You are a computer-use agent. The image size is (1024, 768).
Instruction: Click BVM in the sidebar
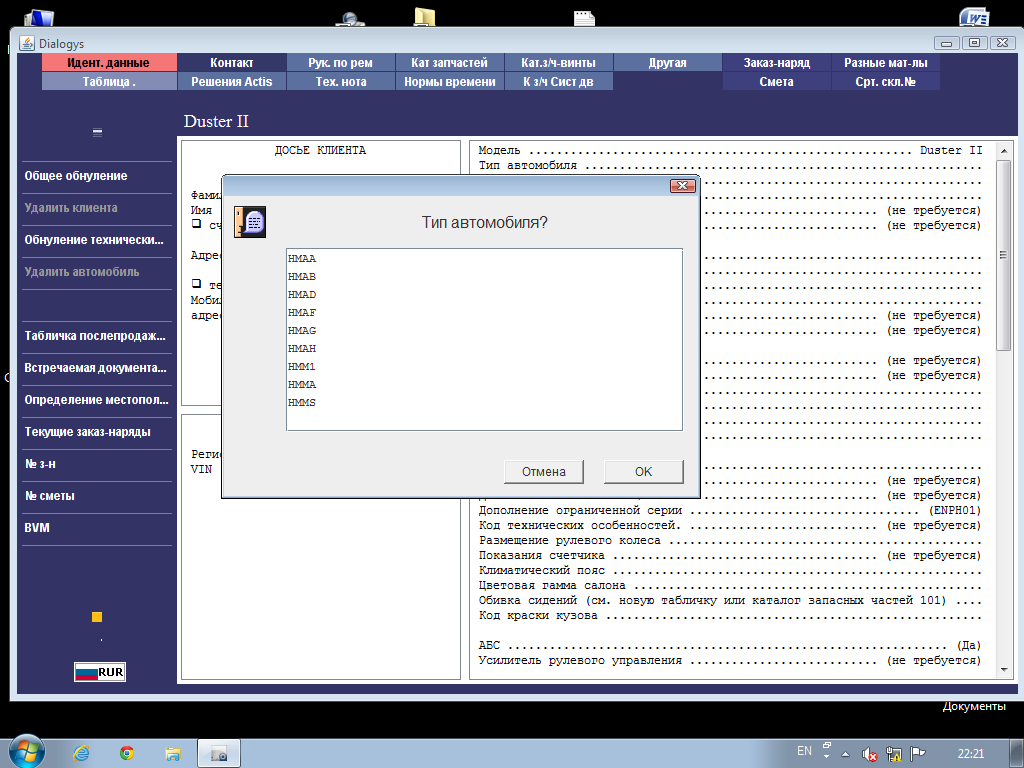coord(97,528)
